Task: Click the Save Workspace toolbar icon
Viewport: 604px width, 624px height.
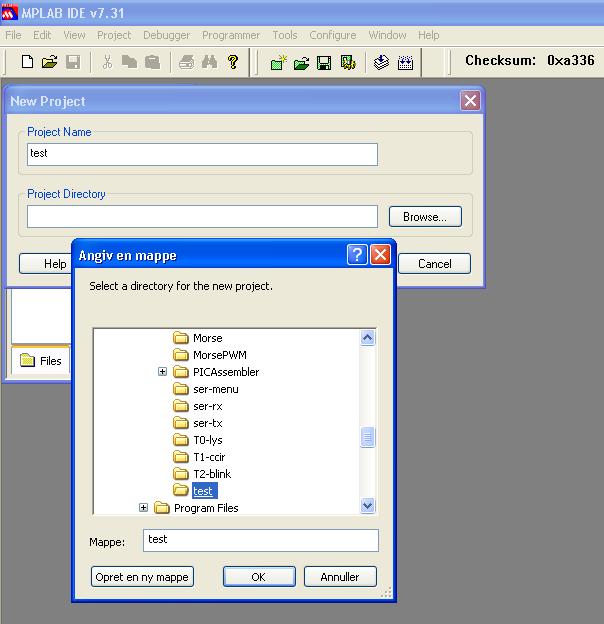Action: click(324, 62)
